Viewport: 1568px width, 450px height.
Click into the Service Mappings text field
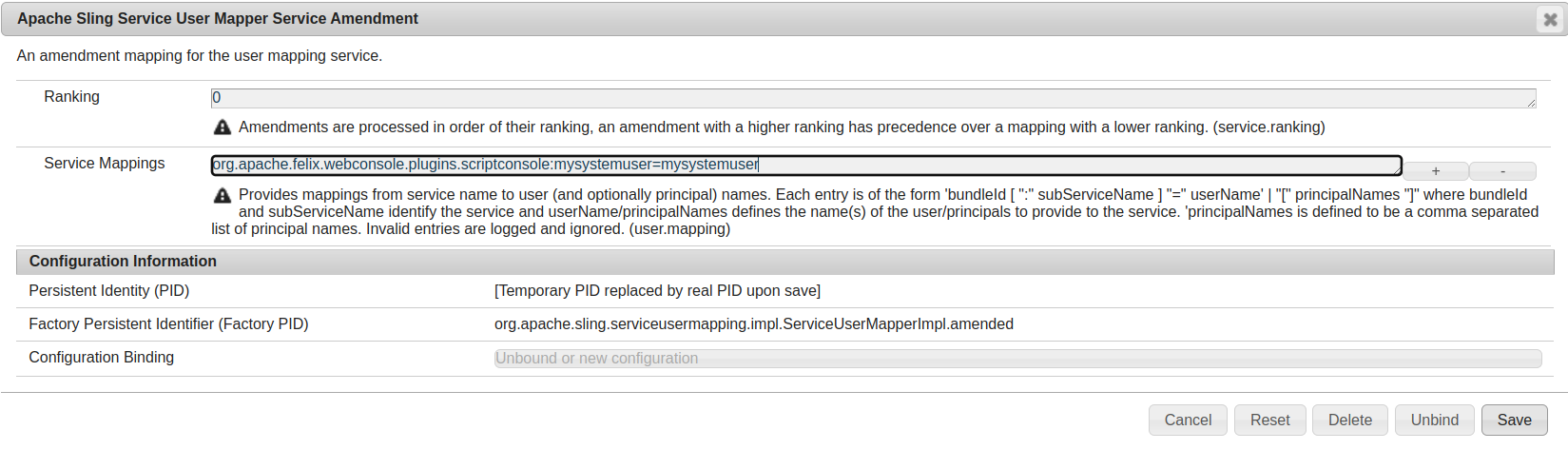(806, 165)
